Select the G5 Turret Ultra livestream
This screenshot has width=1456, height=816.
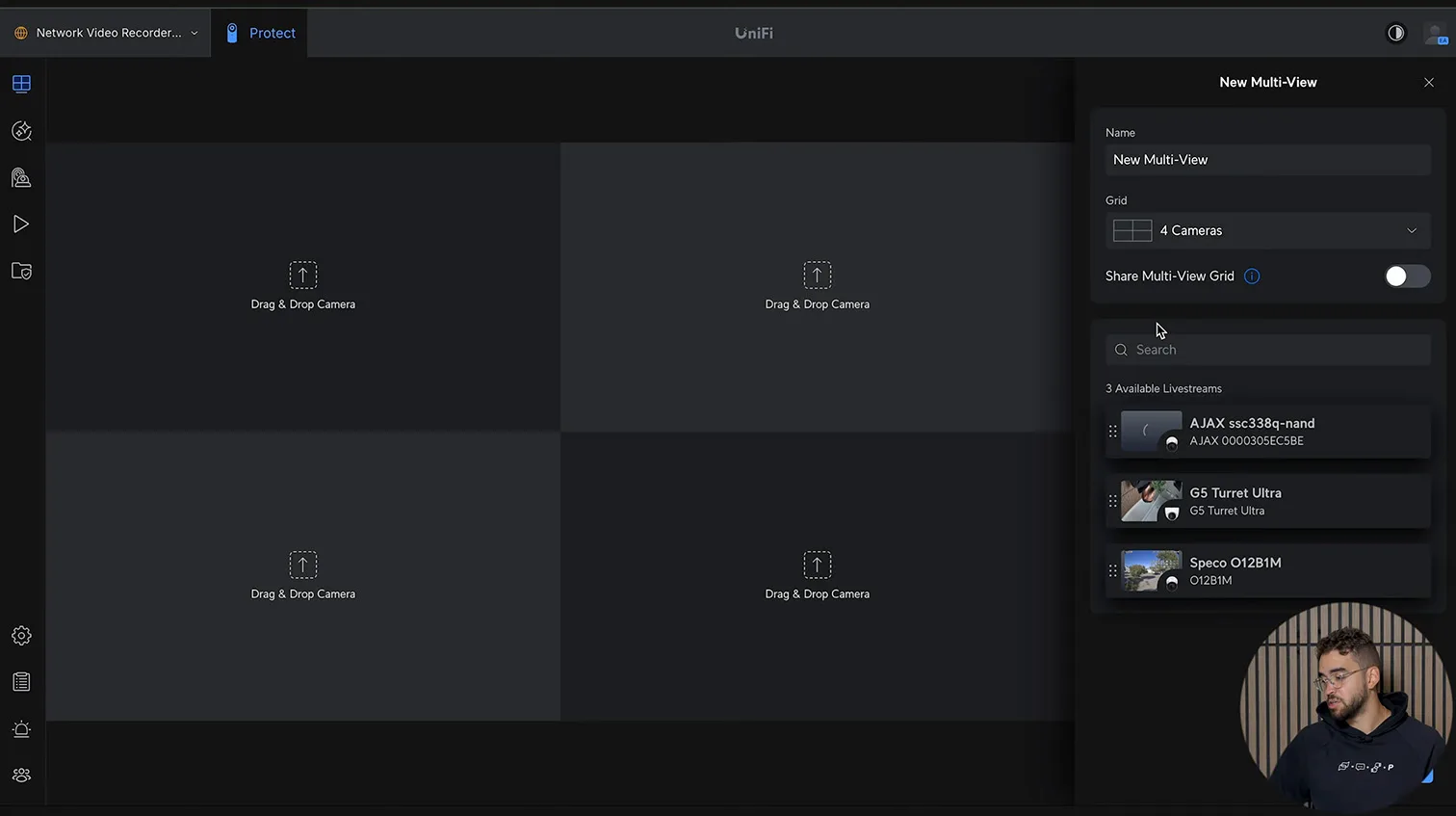point(1267,502)
